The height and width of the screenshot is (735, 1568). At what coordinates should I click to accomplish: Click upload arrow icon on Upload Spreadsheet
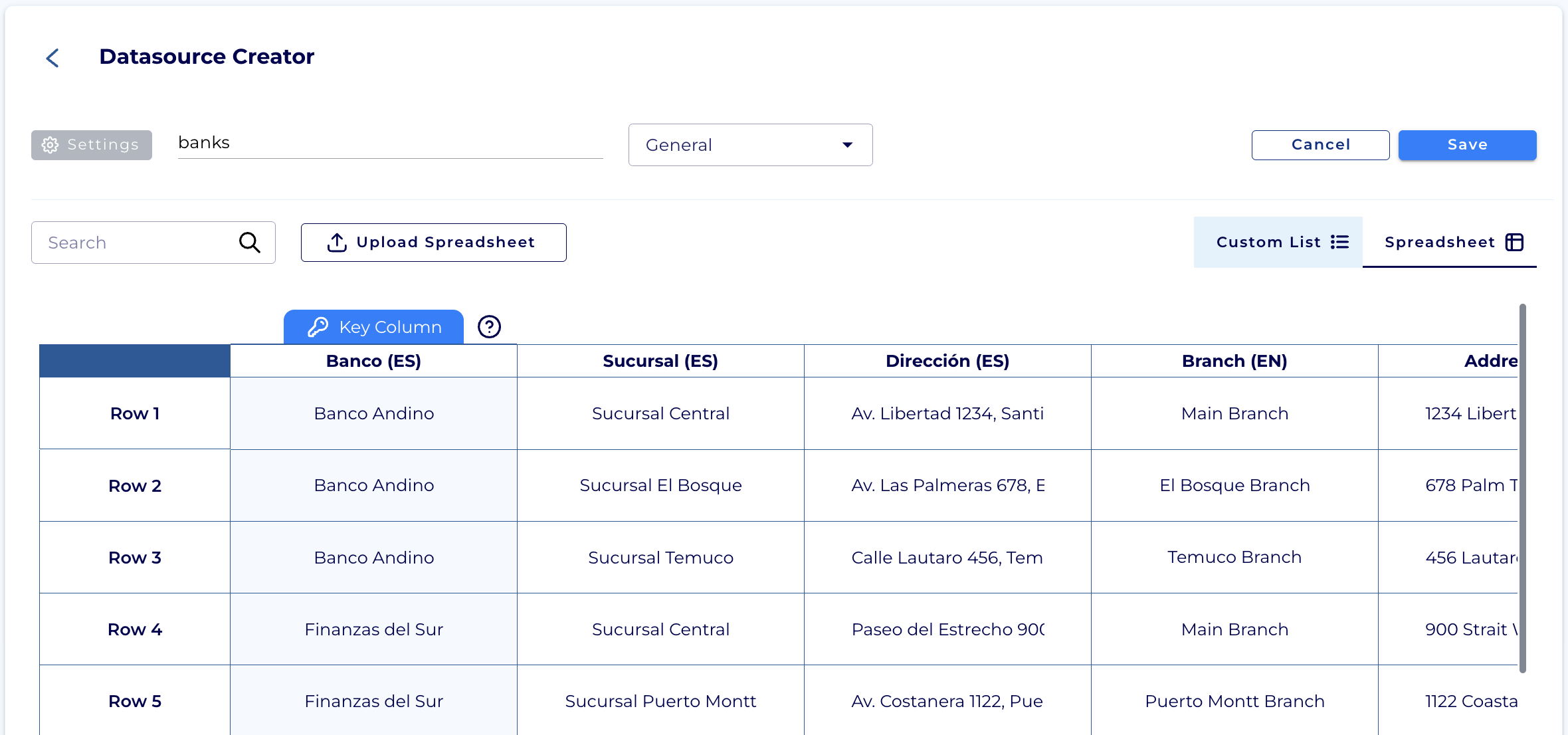(337, 243)
